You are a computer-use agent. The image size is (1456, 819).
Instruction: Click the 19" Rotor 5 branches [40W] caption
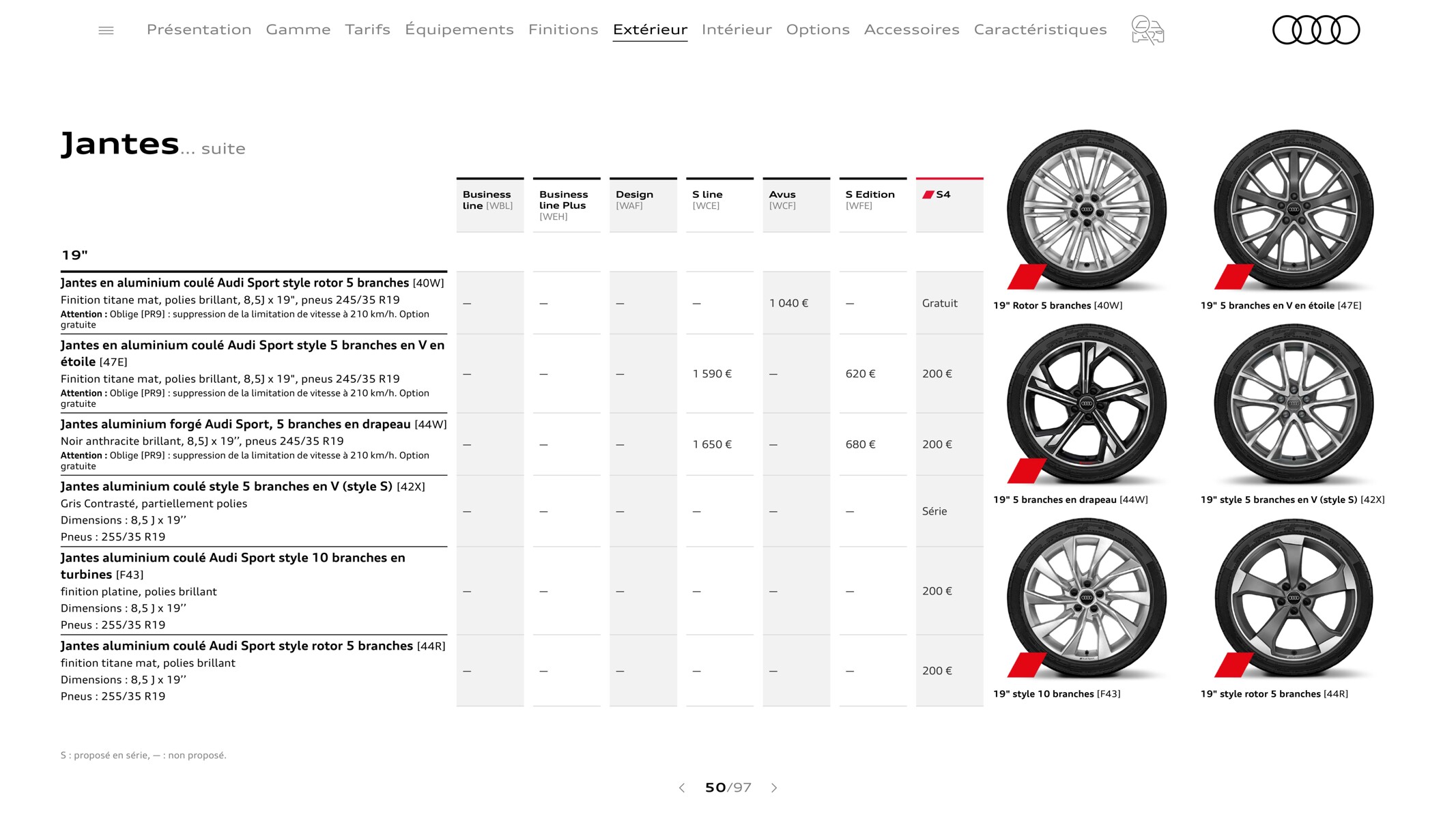tap(1057, 305)
